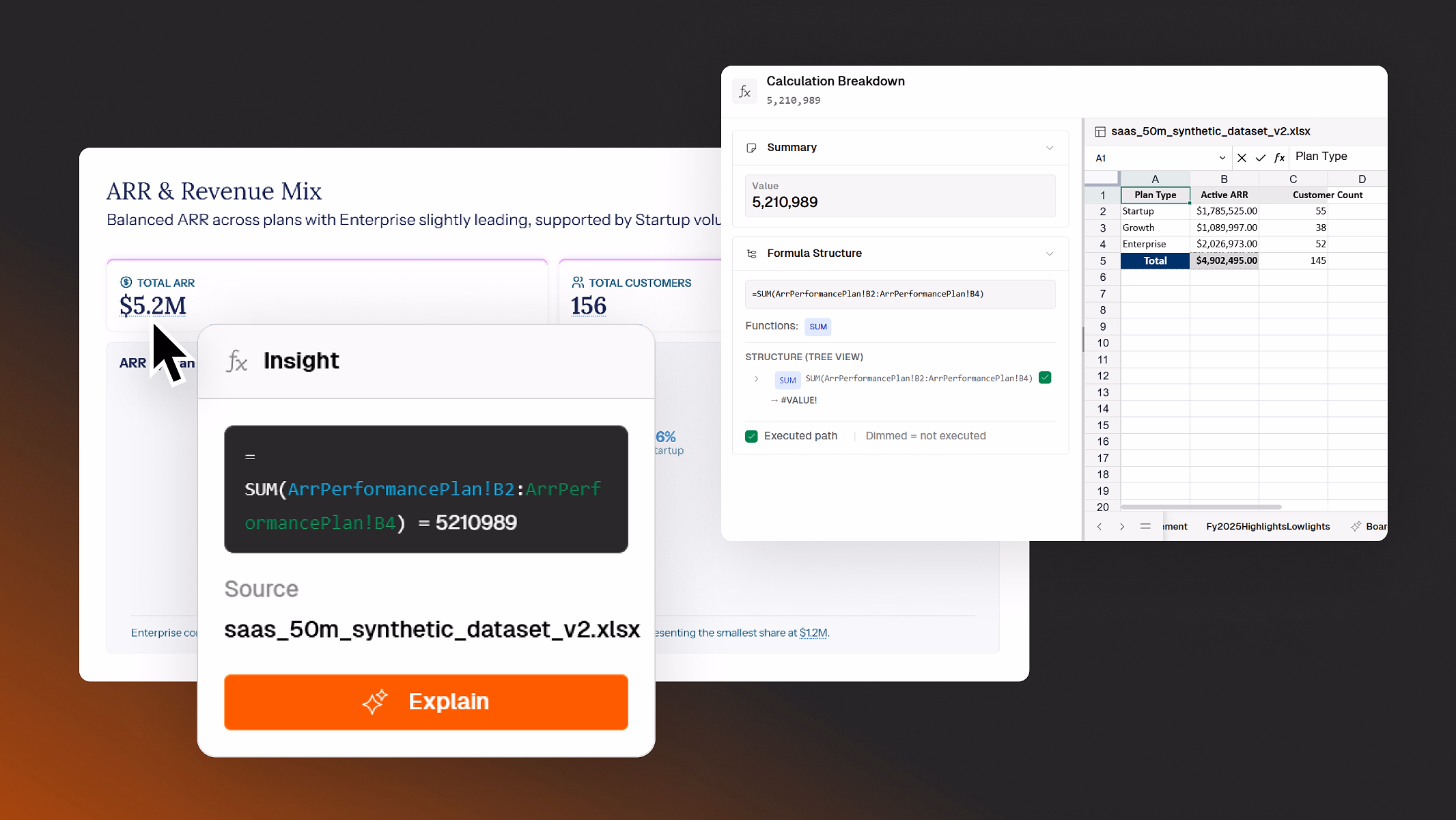Cancel the cell edit with X icon
The image size is (1456, 820).
pyautogui.click(x=1242, y=158)
